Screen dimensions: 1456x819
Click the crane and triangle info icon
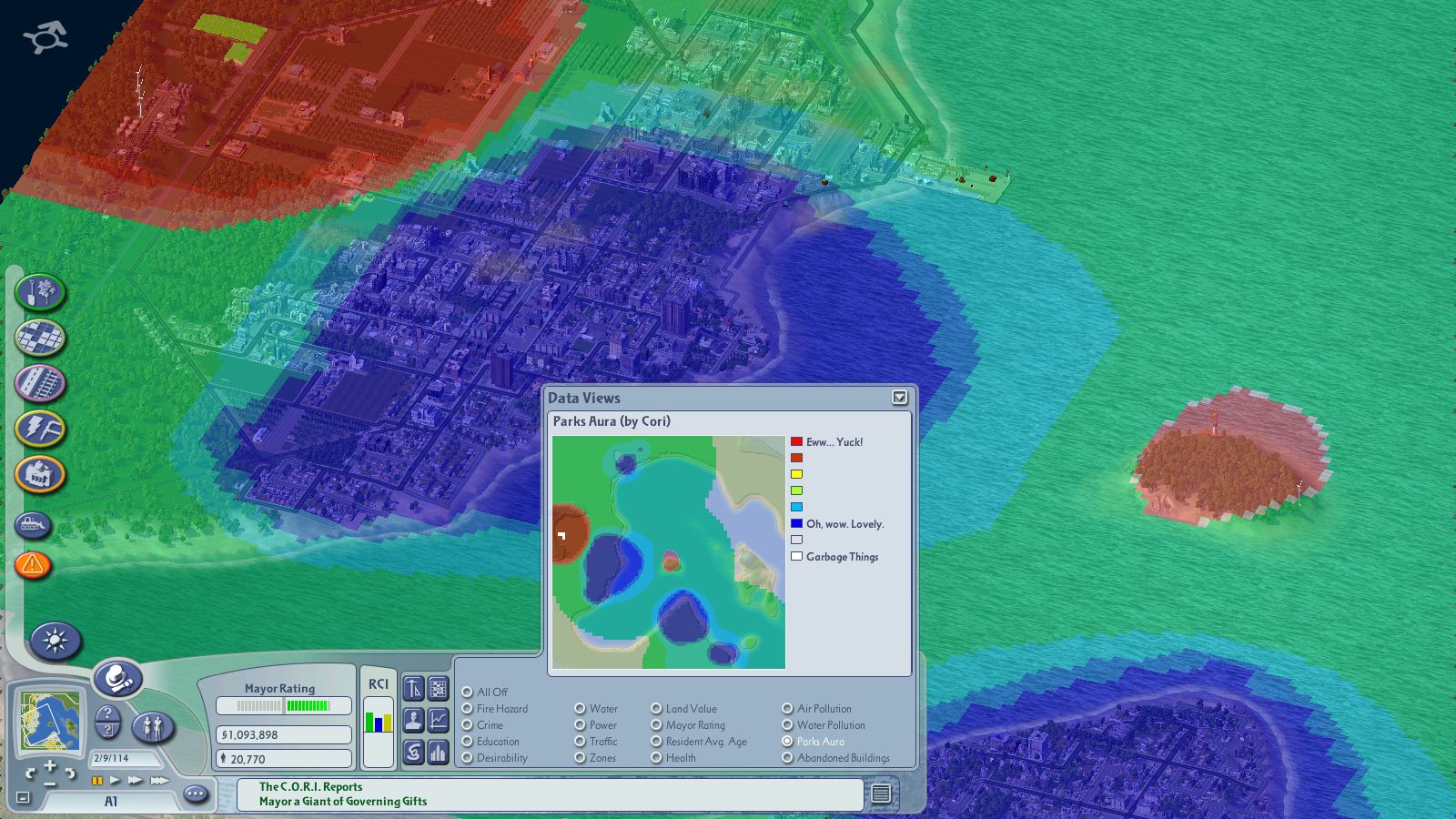413,689
